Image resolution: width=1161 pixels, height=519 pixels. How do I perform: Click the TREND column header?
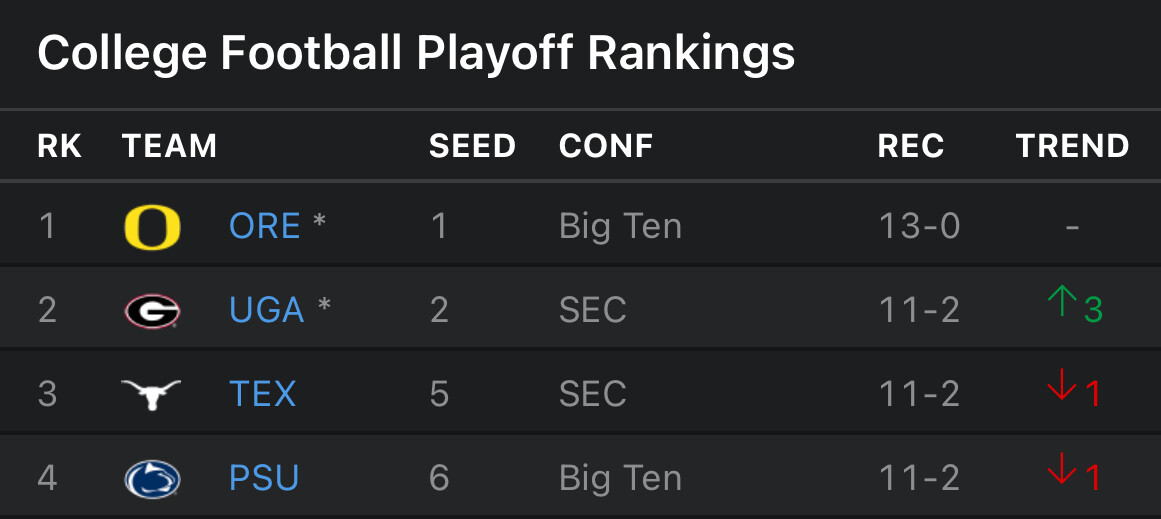point(1072,146)
